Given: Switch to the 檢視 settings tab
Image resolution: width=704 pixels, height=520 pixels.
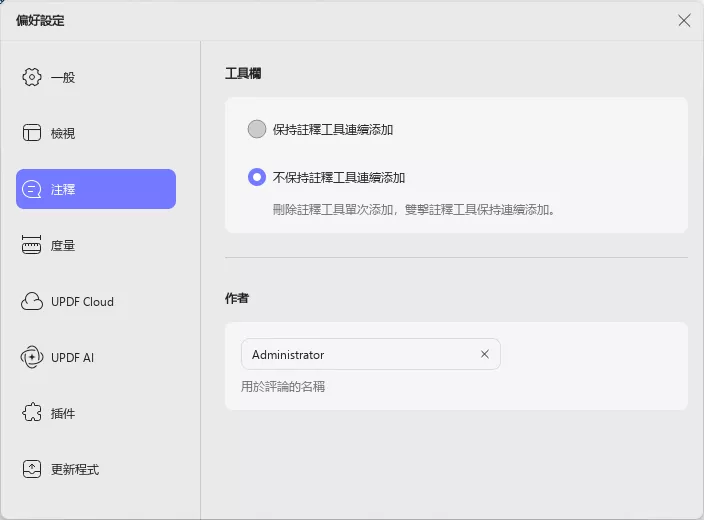Looking at the screenshot, I should (96, 133).
